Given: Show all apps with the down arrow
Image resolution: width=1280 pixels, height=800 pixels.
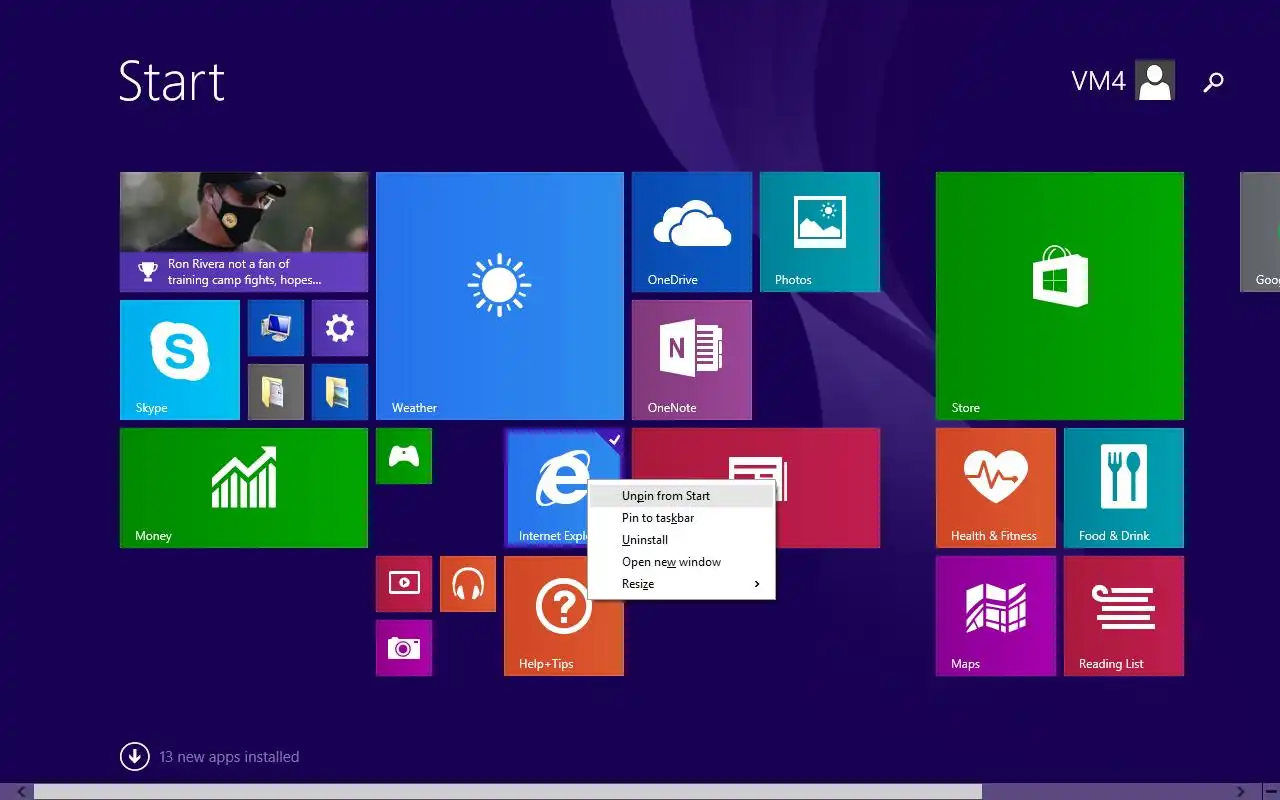Looking at the screenshot, I should pos(135,757).
